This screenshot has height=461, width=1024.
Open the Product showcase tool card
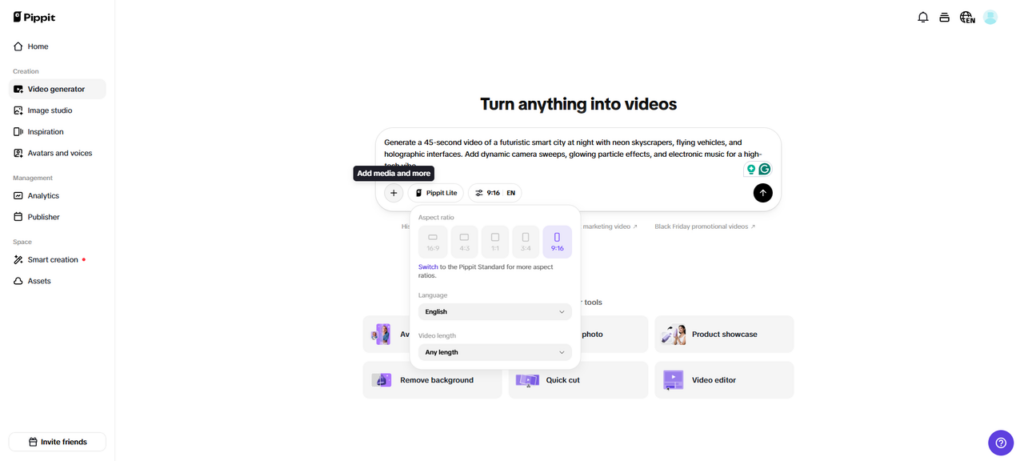pyautogui.click(x=724, y=334)
